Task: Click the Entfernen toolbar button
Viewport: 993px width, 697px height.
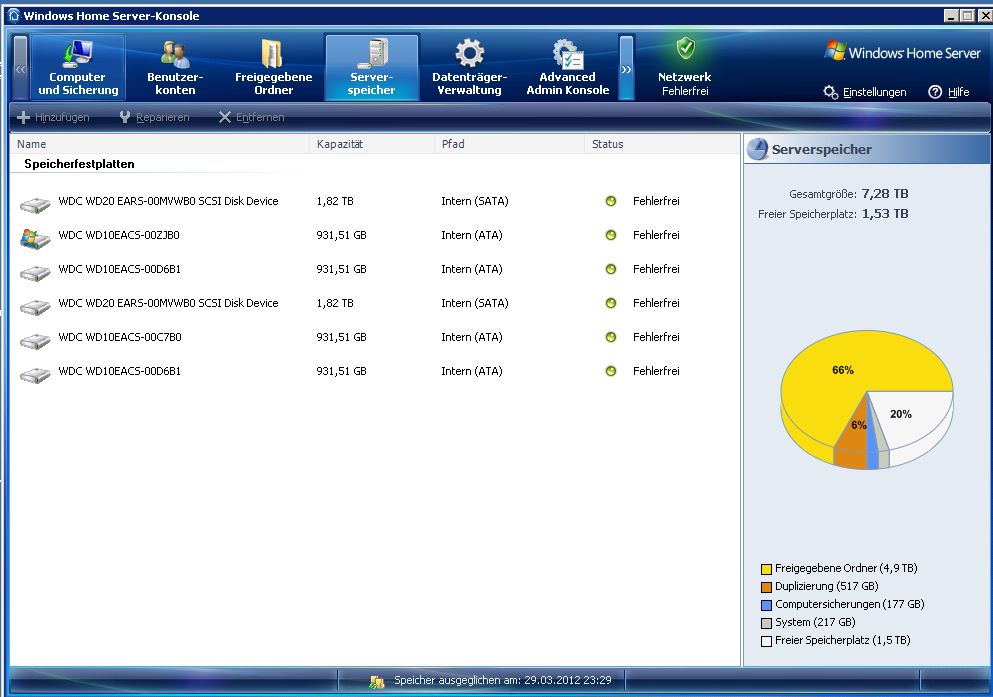Action: [x=251, y=117]
